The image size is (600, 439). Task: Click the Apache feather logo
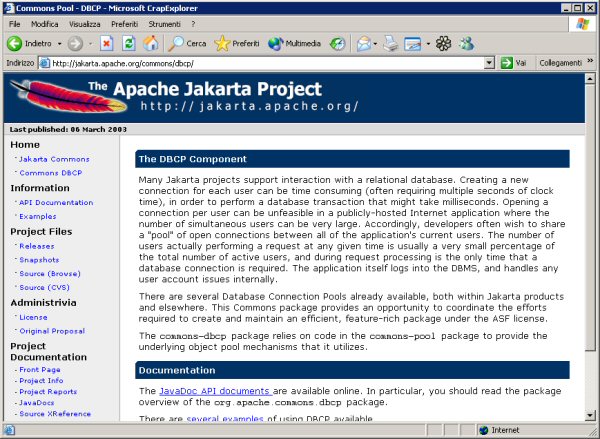(x=68, y=96)
